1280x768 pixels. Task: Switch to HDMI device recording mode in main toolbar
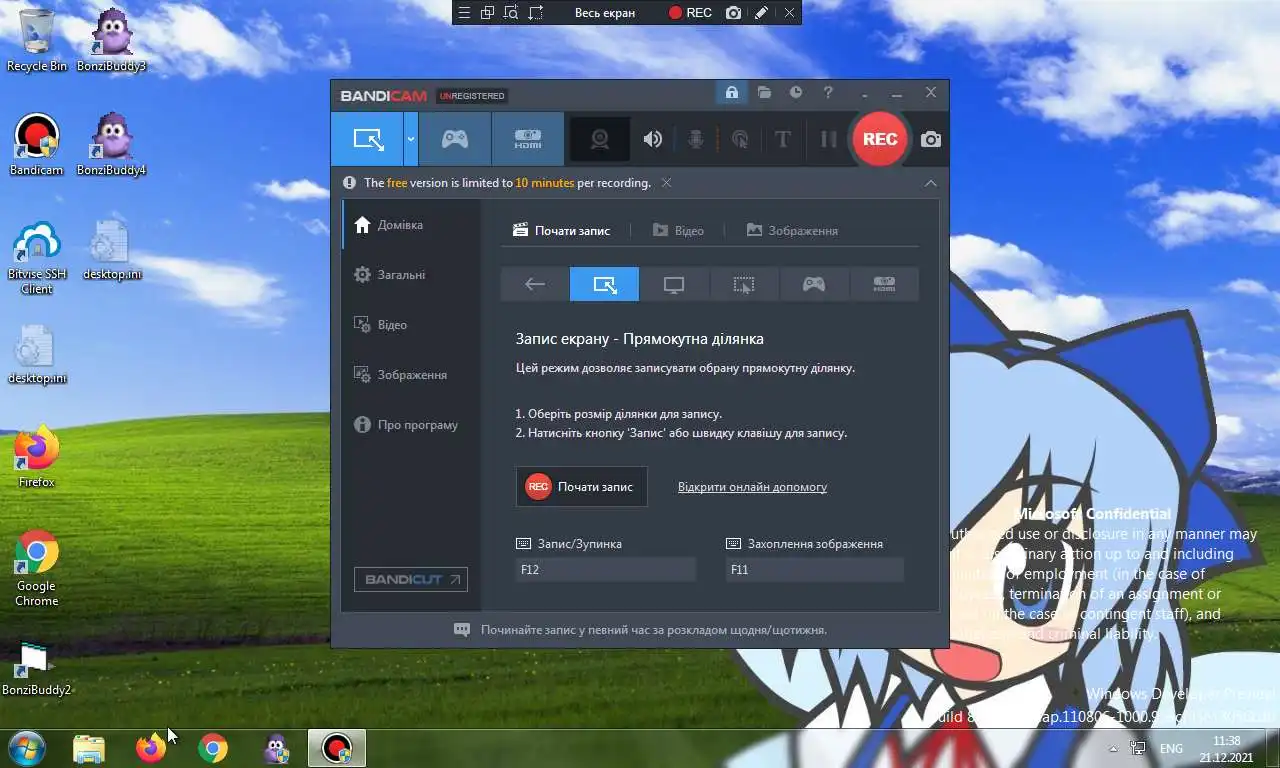(528, 139)
